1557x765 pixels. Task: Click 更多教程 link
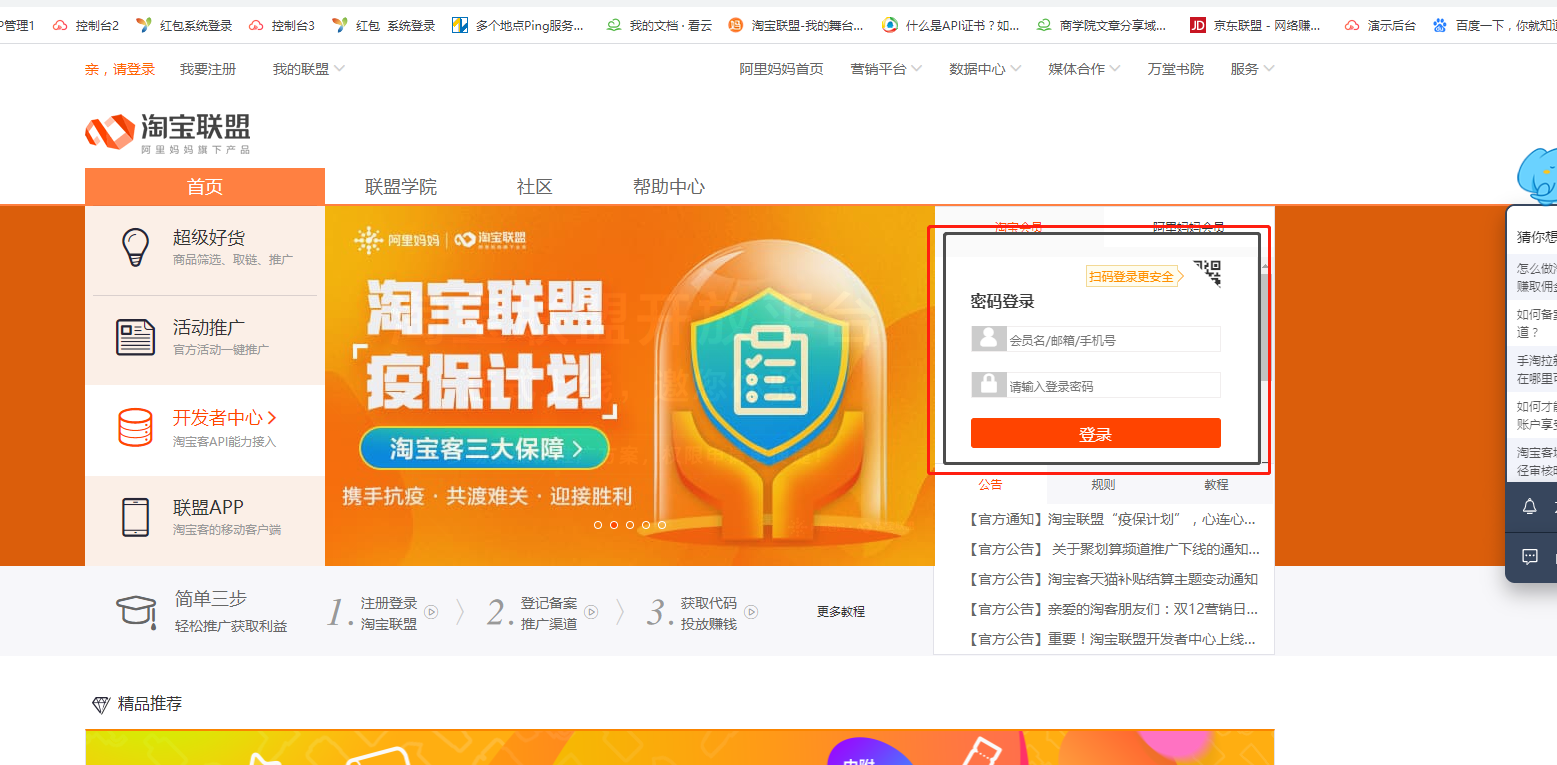tap(841, 611)
